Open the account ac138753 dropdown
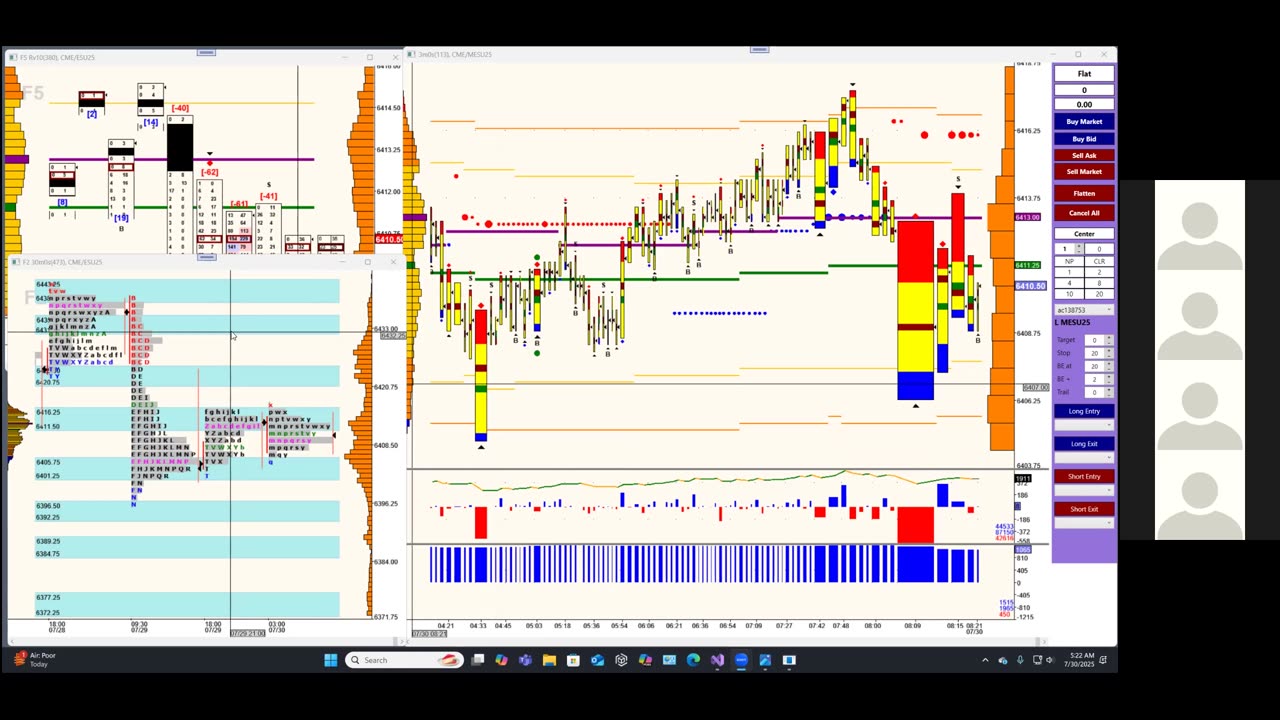The height and width of the screenshot is (720, 1280). (1084, 310)
